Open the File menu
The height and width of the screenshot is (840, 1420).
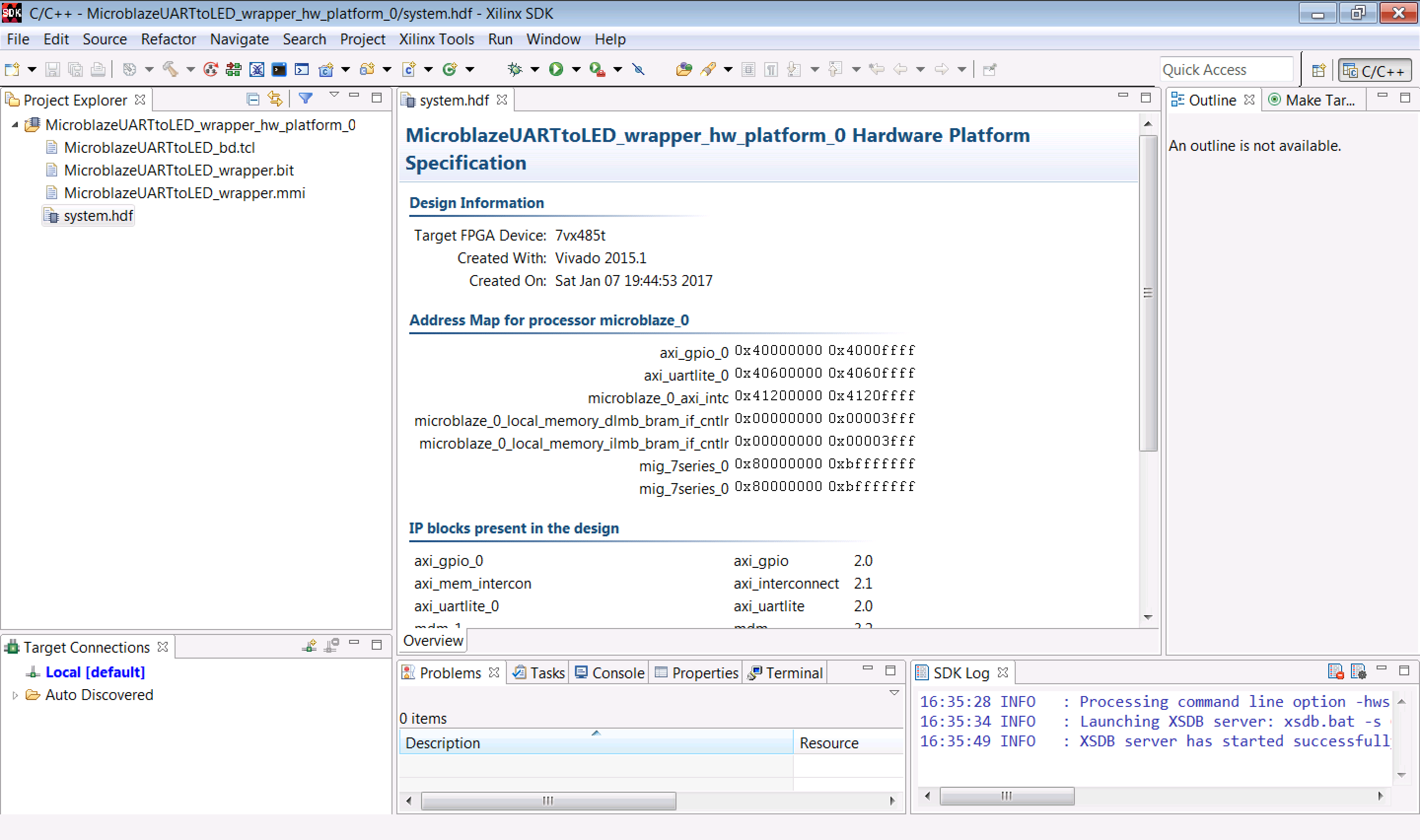click(x=18, y=39)
